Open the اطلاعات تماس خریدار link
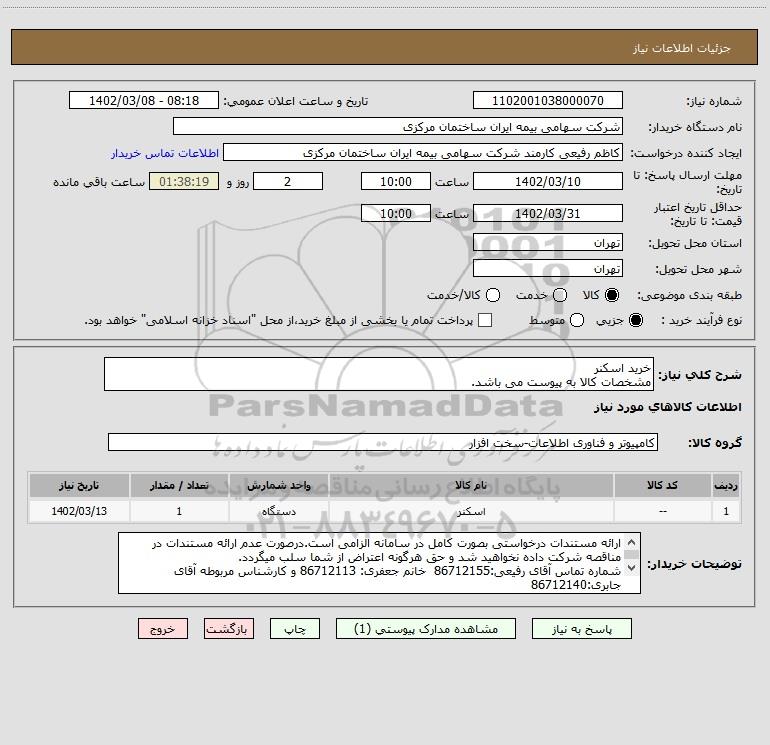 coord(165,153)
